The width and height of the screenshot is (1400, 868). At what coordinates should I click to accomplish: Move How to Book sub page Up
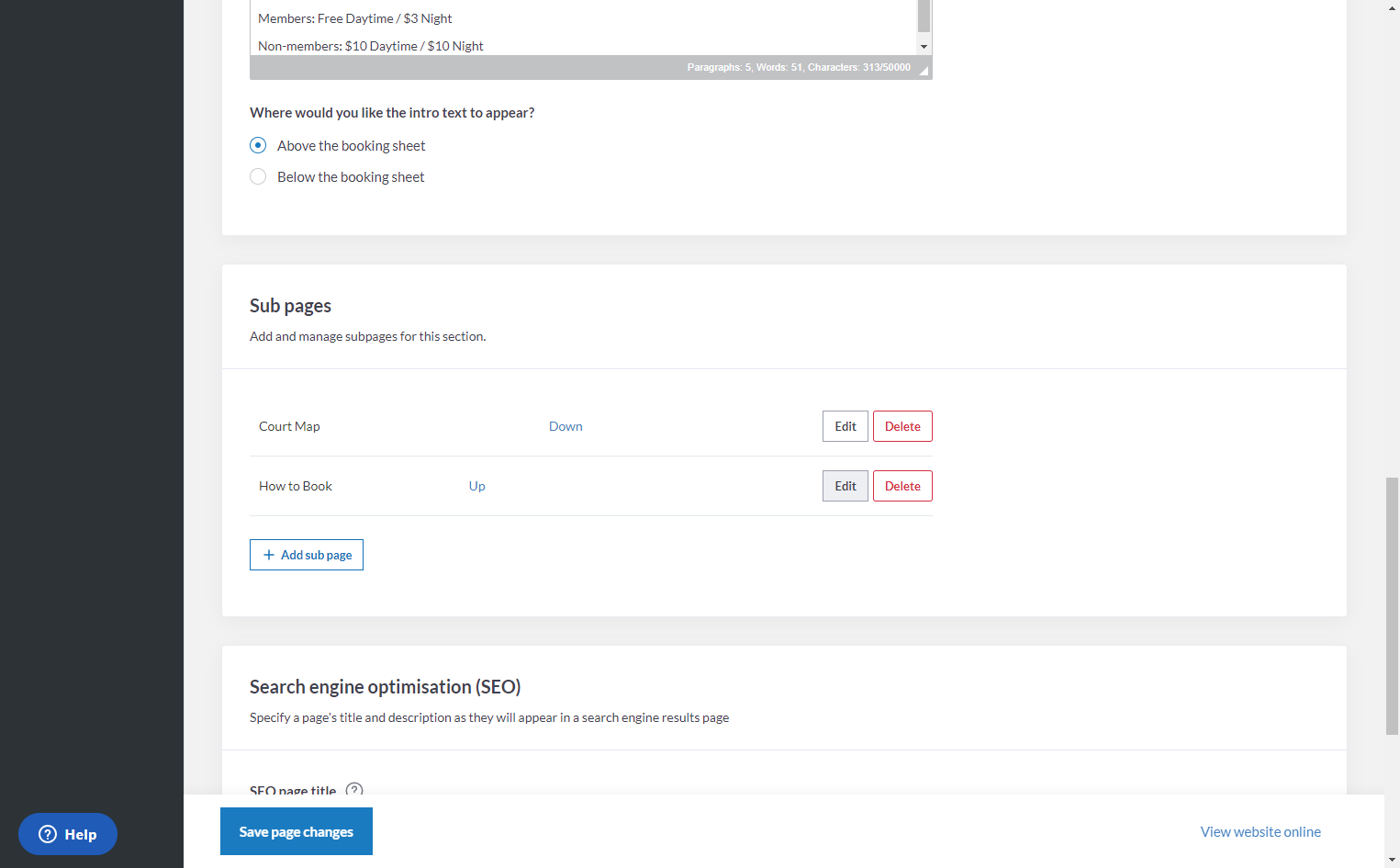[x=477, y=486]
